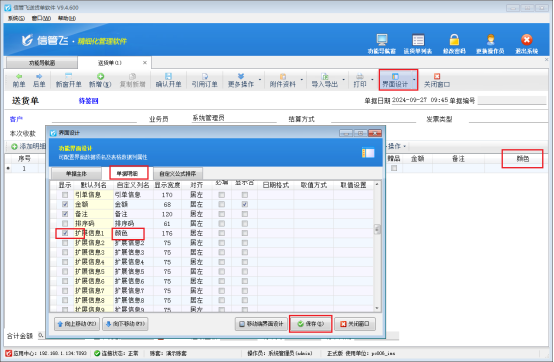Switch to the 自定义公式排序 tab
The image size is (554, 362).
[x=178, y=173]
